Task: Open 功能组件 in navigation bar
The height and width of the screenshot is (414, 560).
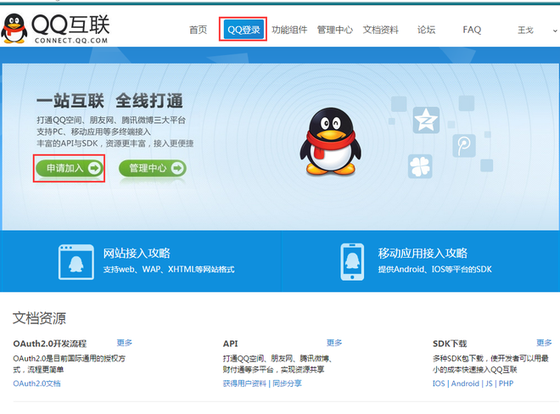Action: point(289,30)
